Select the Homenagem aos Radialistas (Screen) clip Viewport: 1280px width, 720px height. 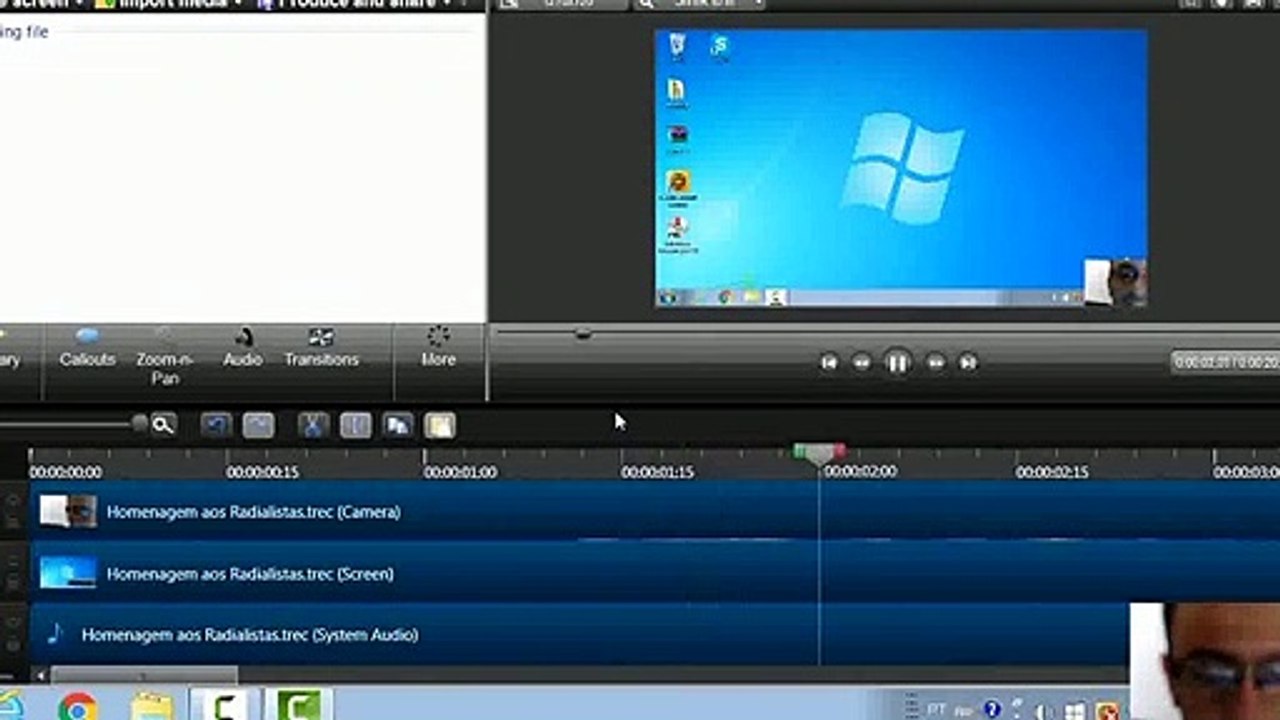pyautogui.click(x=655, y=573)
